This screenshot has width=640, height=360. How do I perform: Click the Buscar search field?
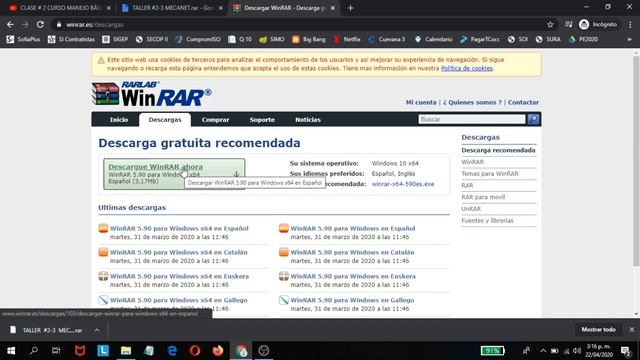coord(471,119)
